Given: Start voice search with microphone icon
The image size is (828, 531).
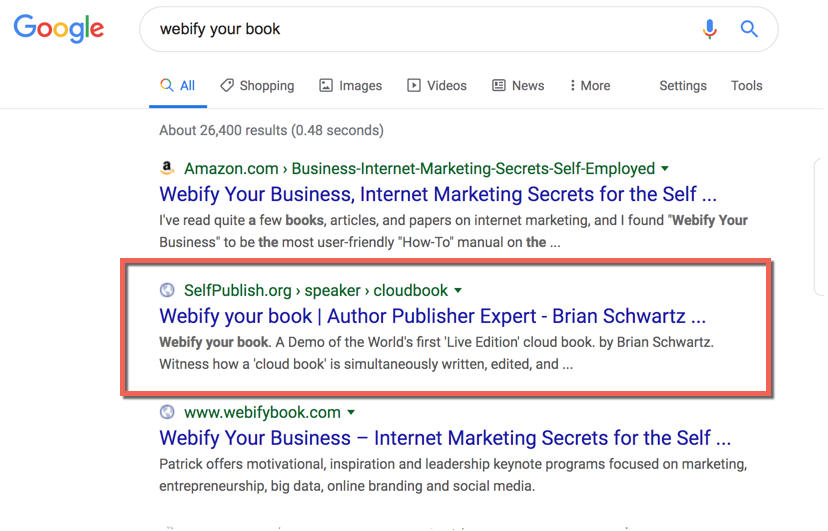Looking at the screenshot, I should point(710,29).
